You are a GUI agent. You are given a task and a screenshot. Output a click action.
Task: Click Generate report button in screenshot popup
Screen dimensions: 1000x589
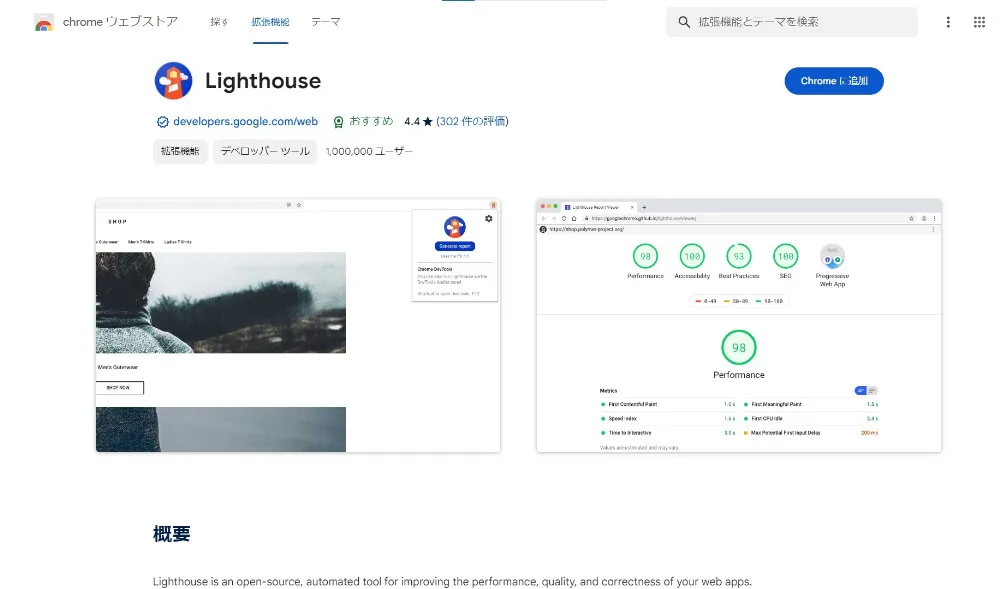pyautogui.click(x=455, y=246)
